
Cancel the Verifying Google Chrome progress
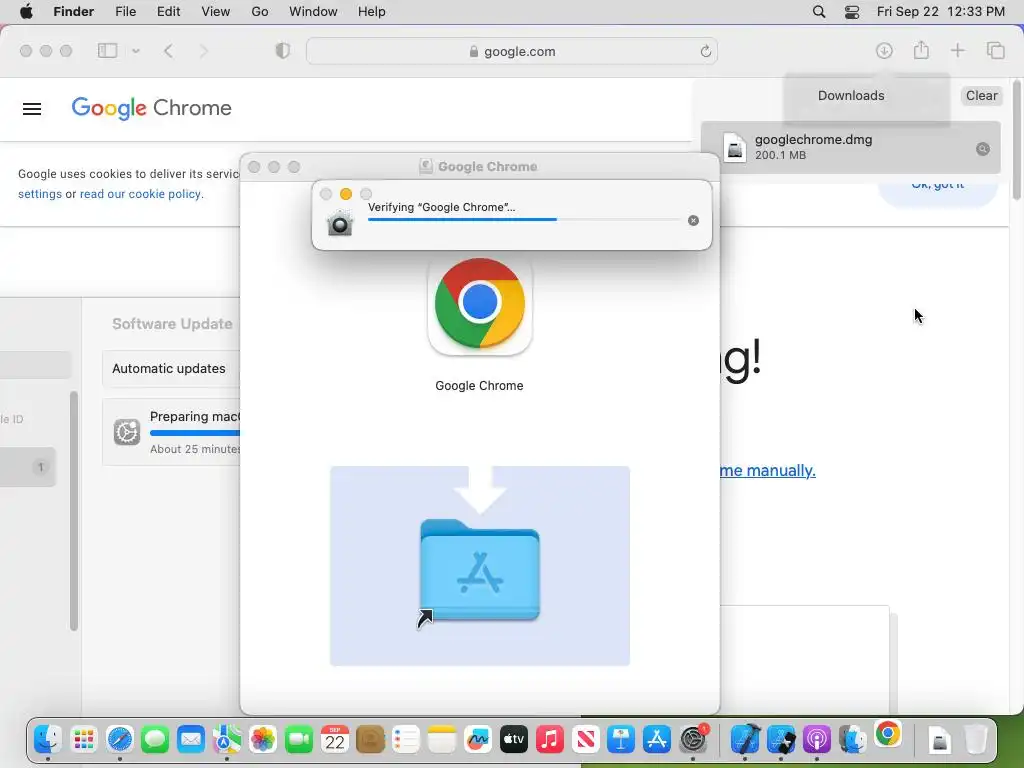pos(693,221)
